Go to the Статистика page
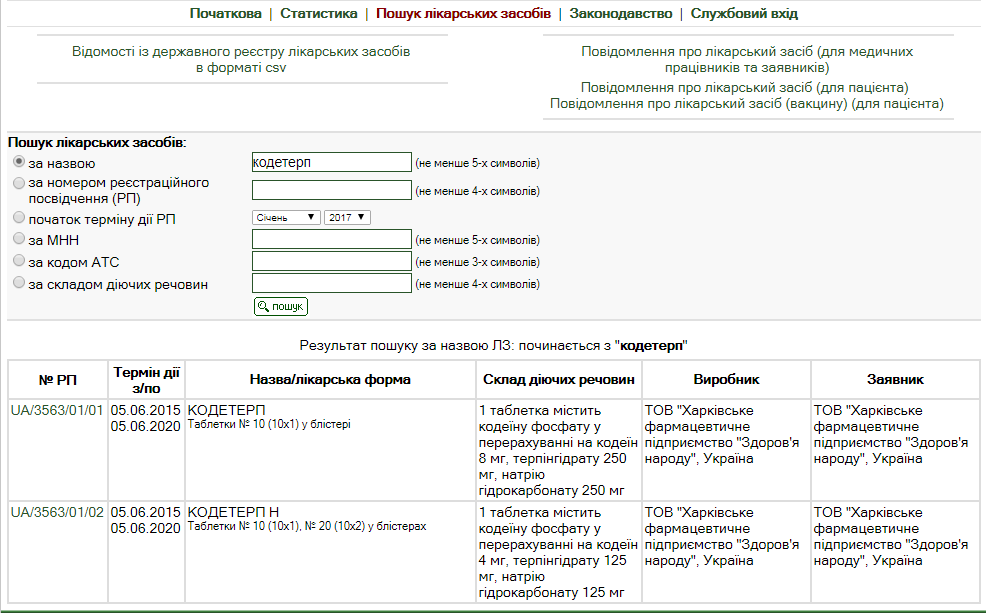Image resolution: width=986 pixels, height=613 pixels. tap(318, 14)
